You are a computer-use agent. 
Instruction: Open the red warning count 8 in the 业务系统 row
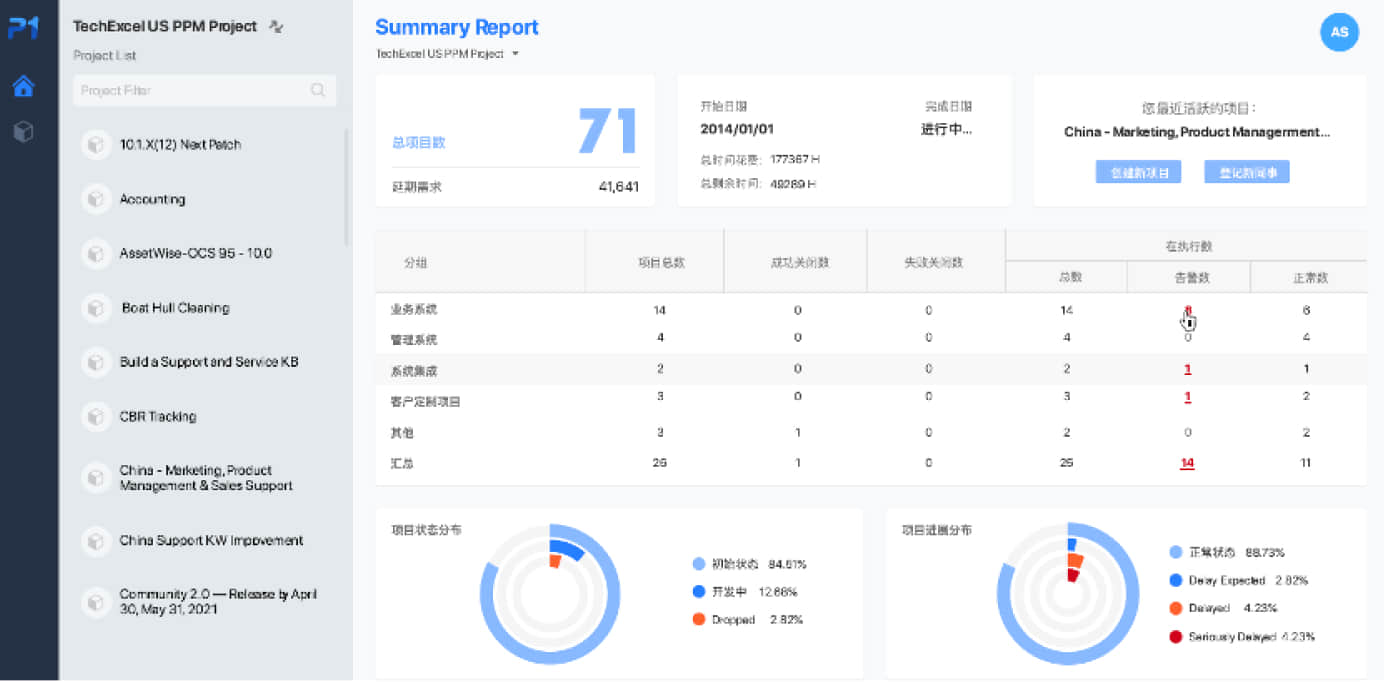click(x=1187, y=310)
